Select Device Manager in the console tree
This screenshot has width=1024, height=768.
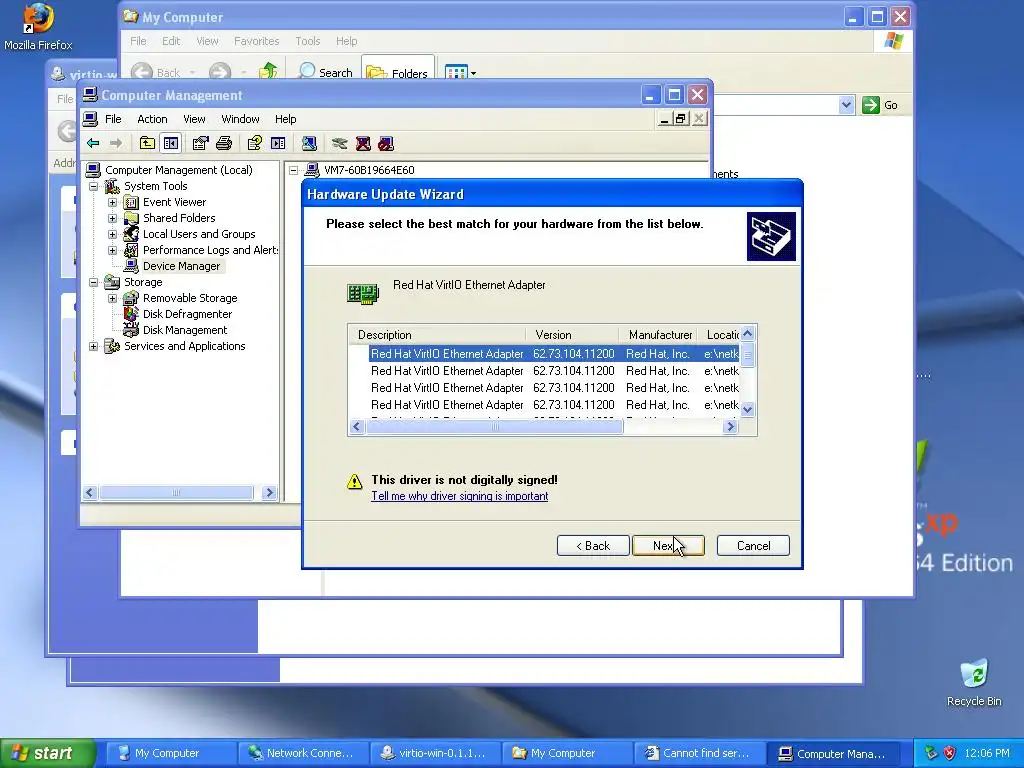(x=182, y=266)
